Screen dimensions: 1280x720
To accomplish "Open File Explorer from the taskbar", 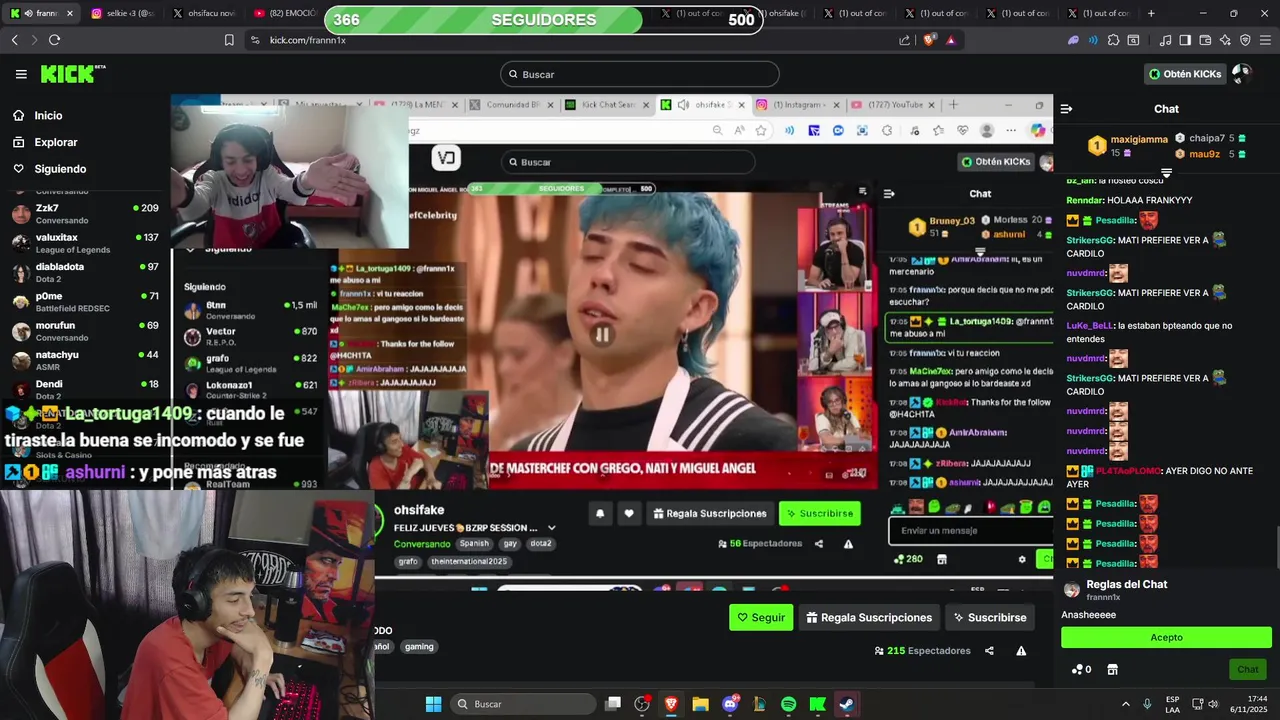I will tap(700, 704).
